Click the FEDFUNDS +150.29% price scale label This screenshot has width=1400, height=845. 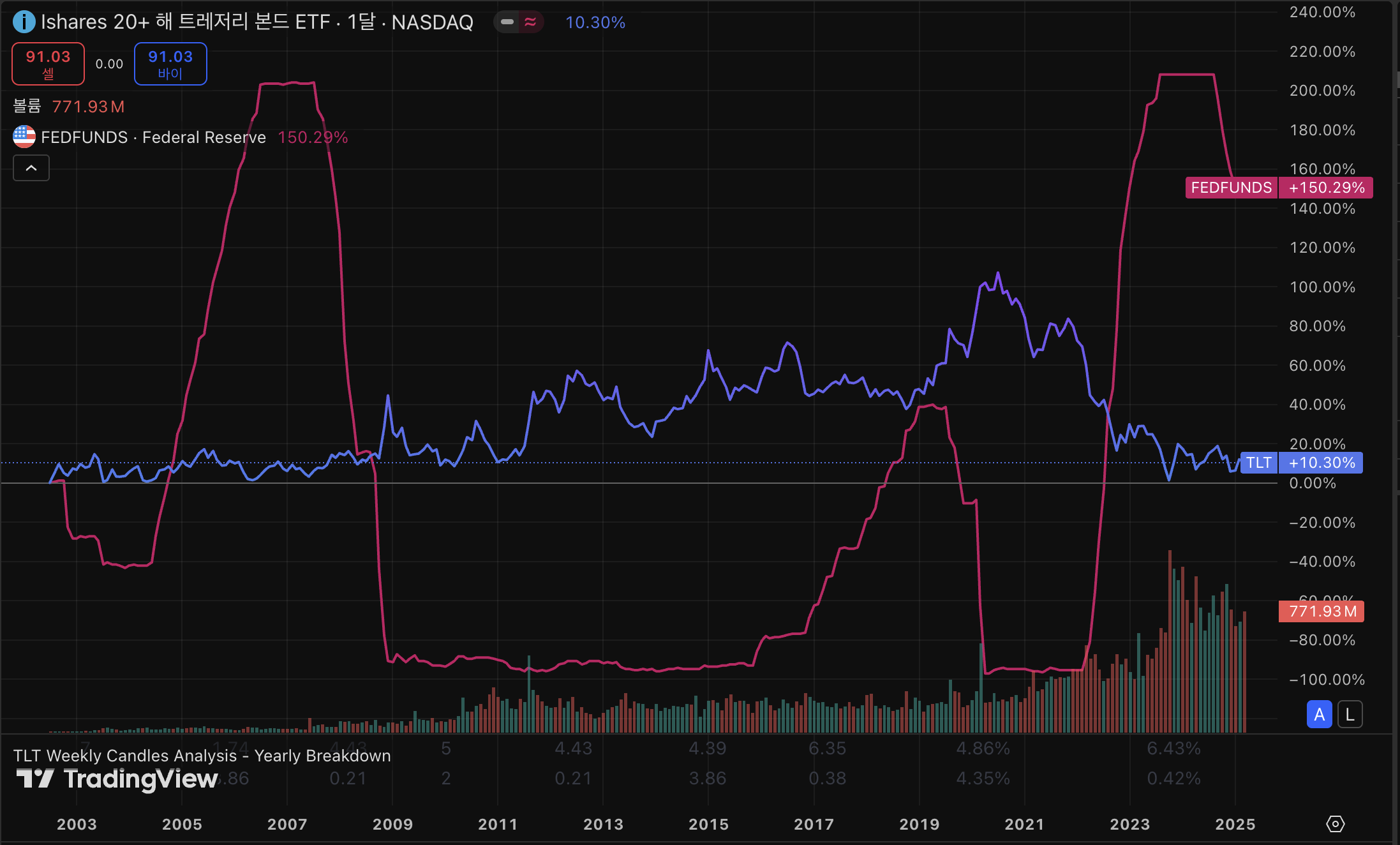click(x=1279, y=188)
